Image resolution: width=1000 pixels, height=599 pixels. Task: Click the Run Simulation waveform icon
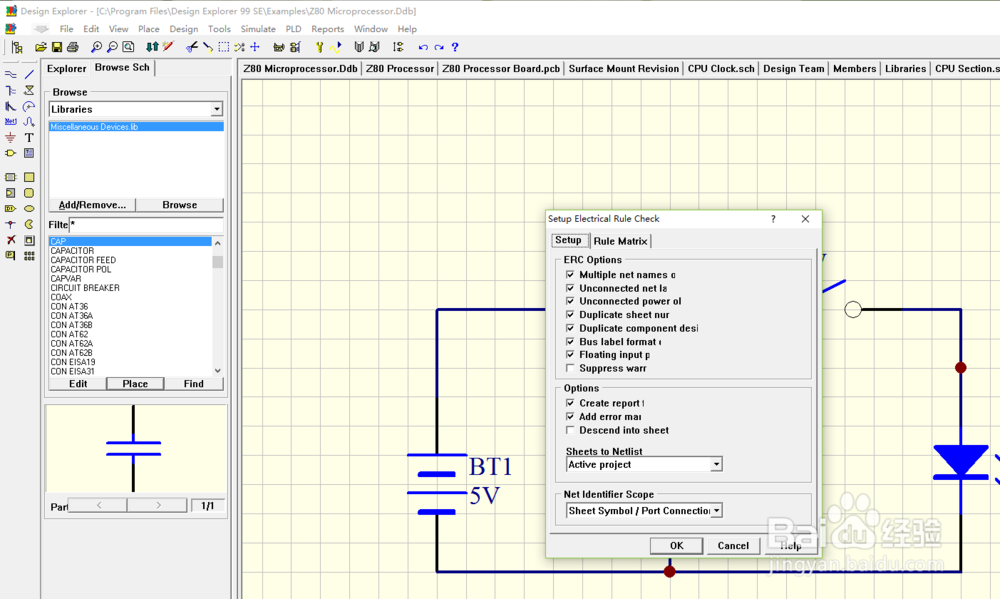click(x=335, y=47)
